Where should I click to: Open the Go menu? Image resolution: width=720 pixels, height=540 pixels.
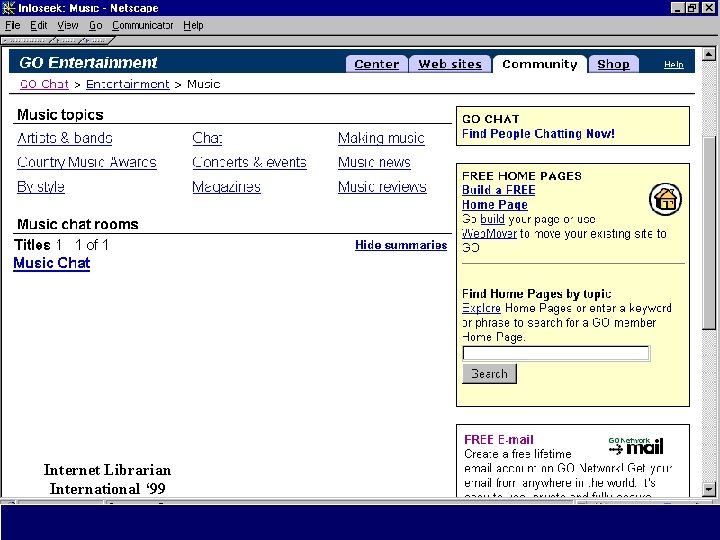[x=96, y=25]
